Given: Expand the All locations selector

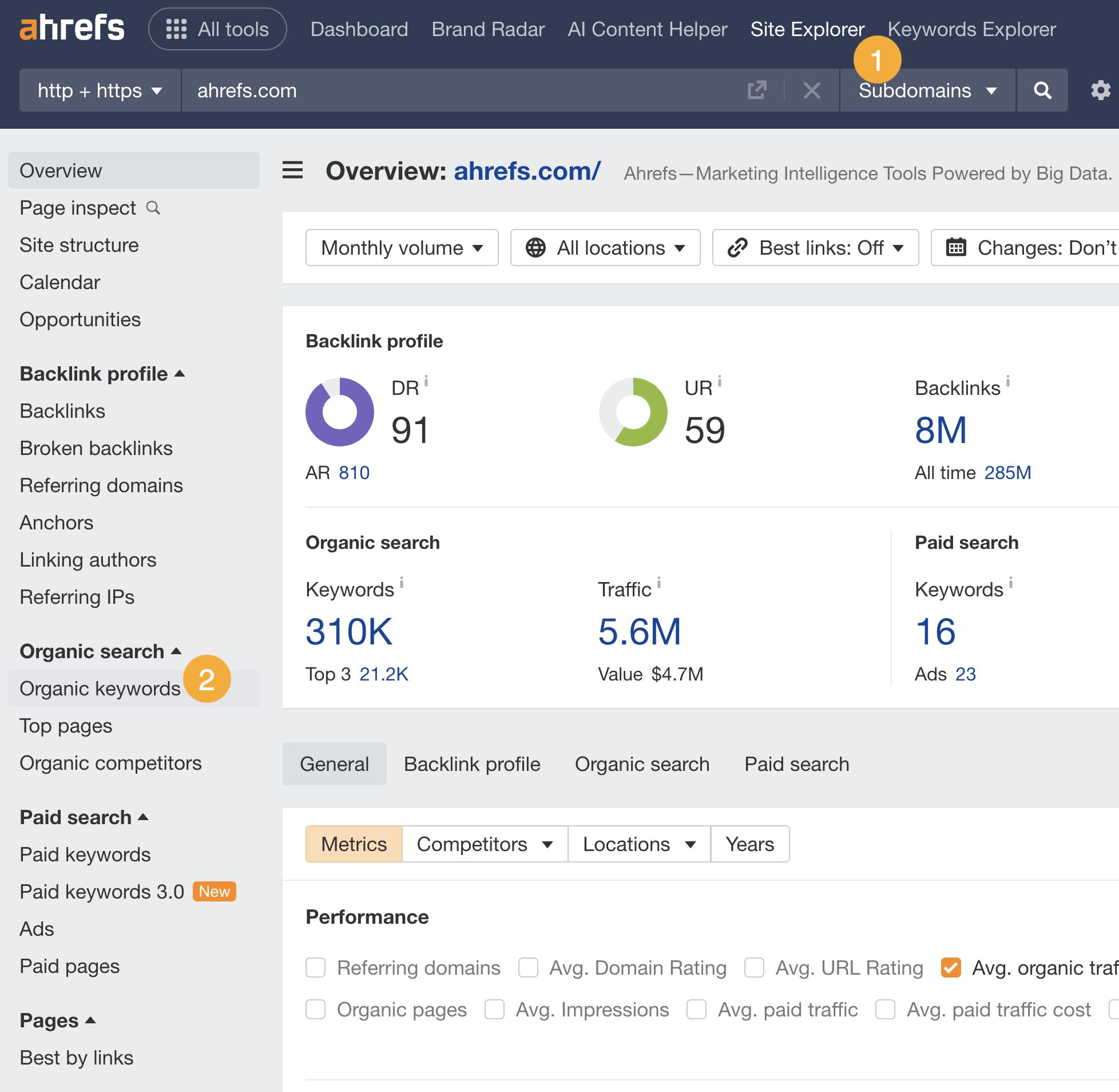Looking at the screenshot, I should (x=605, y=248).
